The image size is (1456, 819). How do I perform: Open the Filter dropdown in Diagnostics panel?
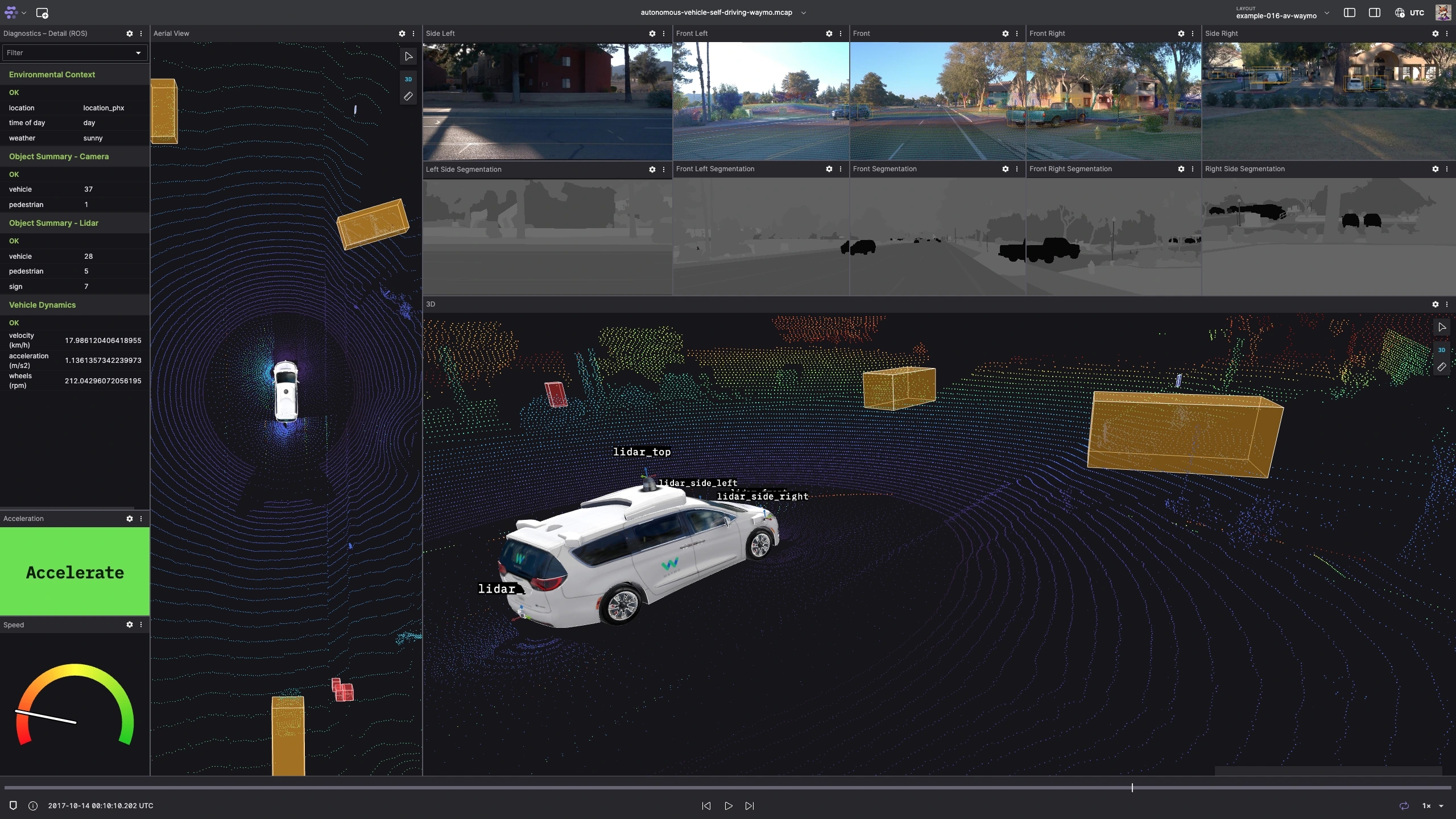coord(138,52)
